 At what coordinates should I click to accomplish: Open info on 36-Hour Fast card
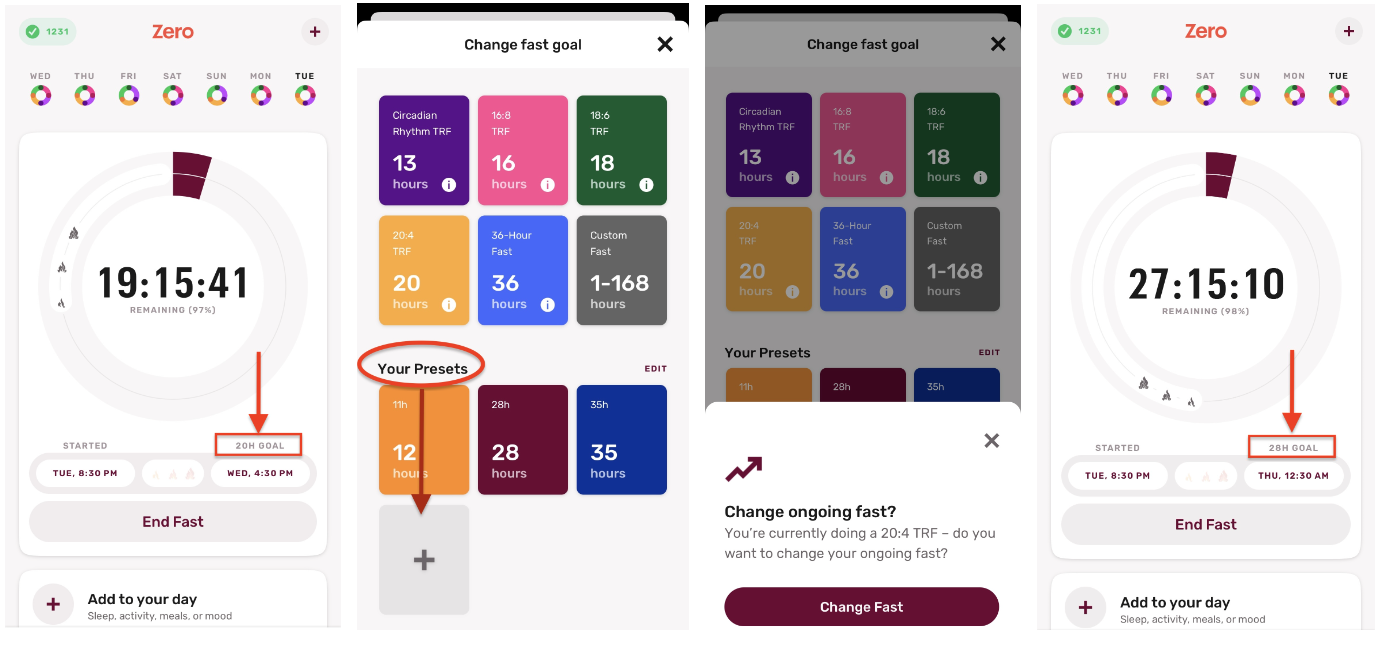547,305
